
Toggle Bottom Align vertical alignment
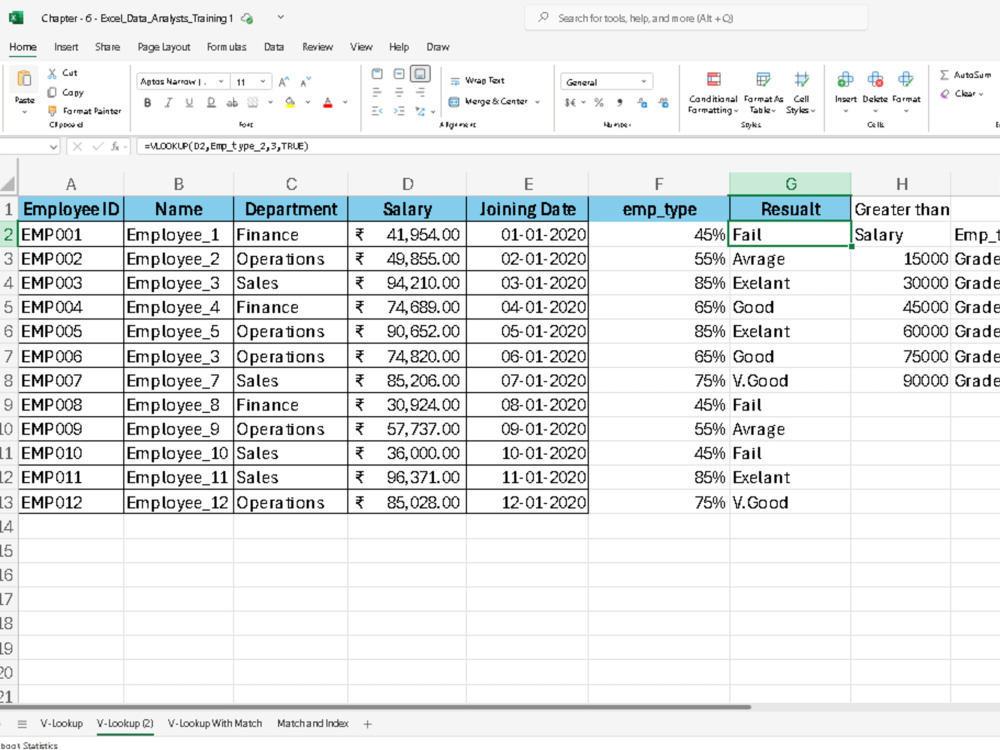(x=420, y=74)
